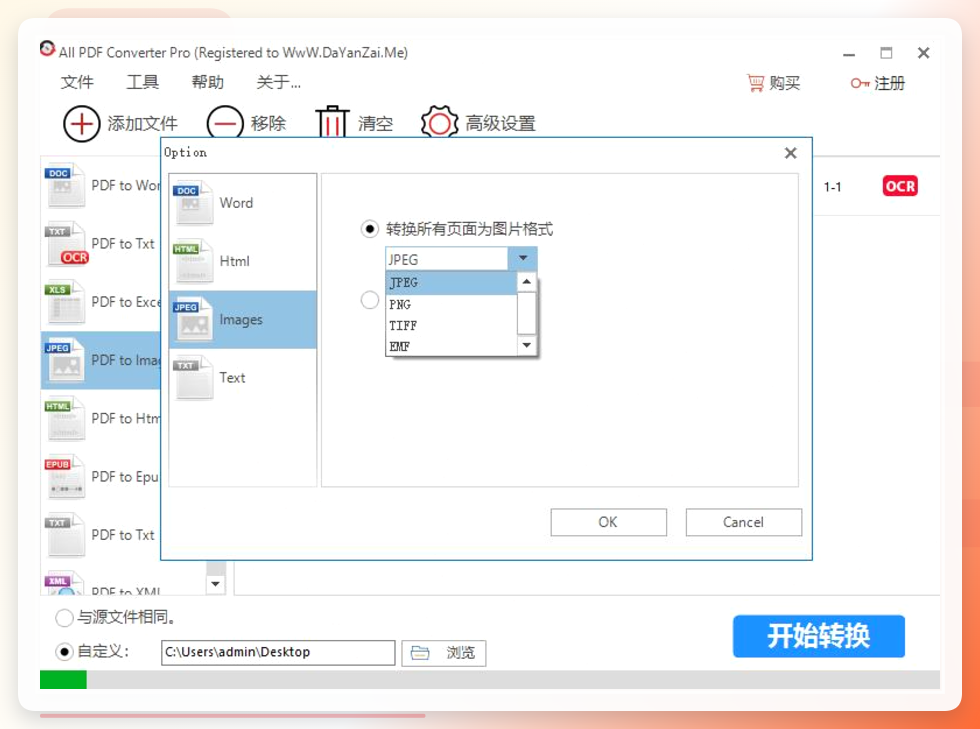
Task: Select plain PDF to Txt icon
Action: coord(64,535)
